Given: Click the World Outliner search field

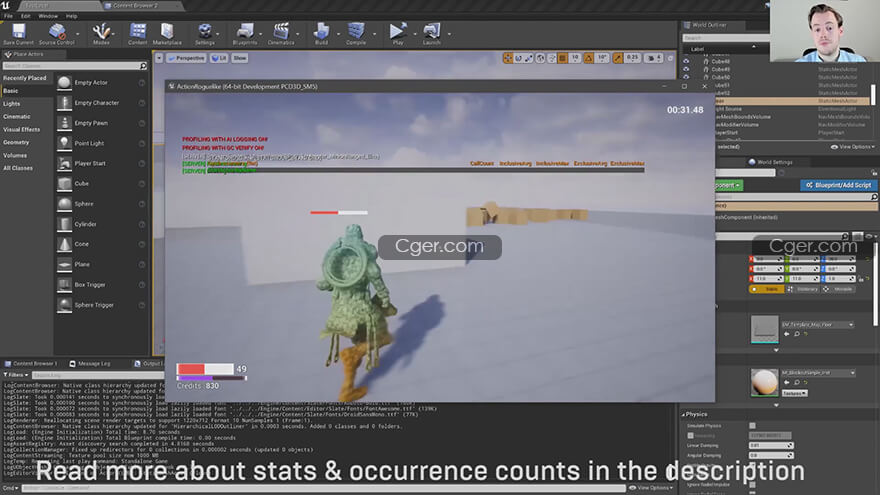Looking at the screenshot, I should (x=726, y=38).
